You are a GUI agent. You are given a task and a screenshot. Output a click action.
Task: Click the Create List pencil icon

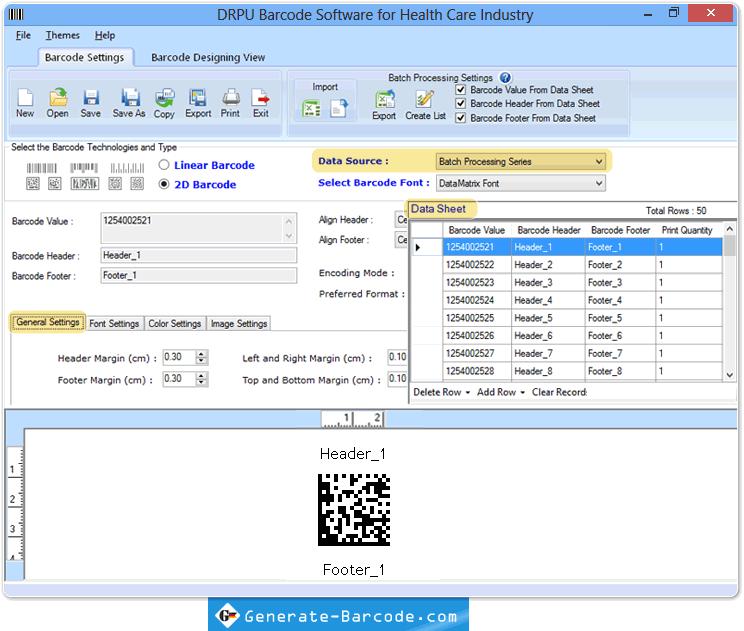(x=425, y=100)
